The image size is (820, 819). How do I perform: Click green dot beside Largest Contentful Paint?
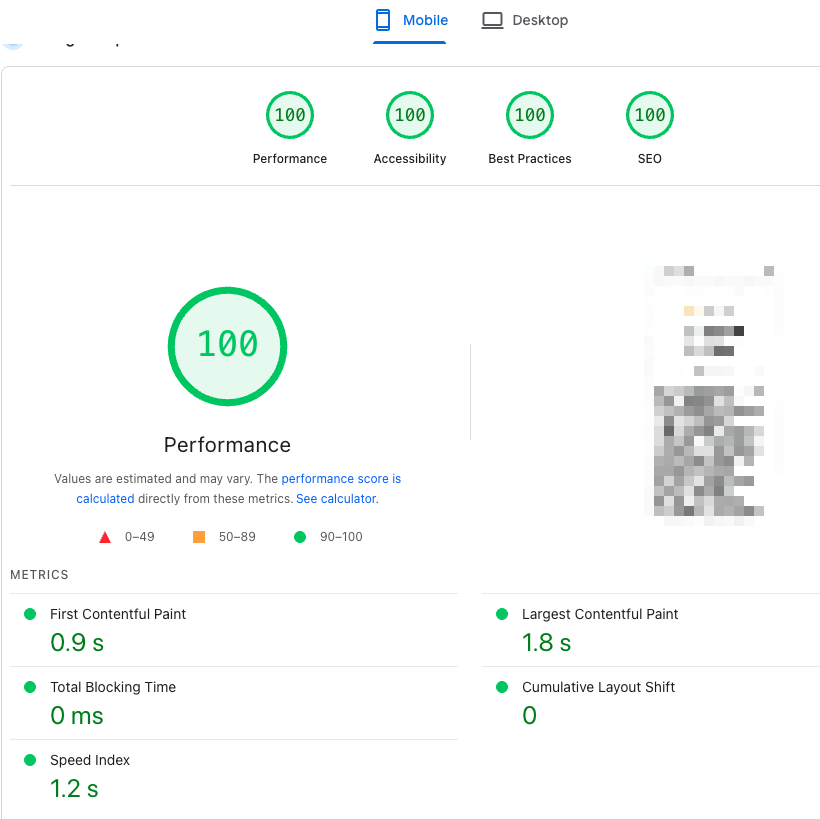click(502, 614)
